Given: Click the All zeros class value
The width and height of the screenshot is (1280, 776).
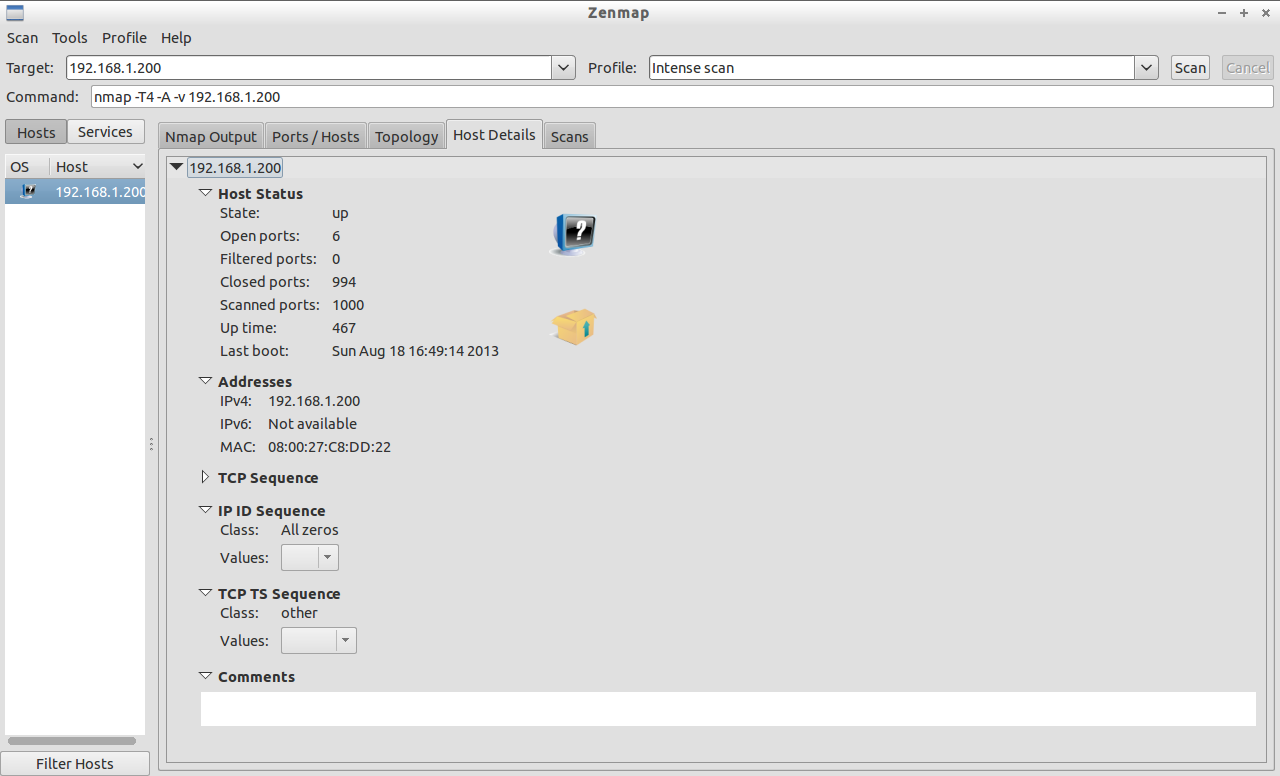Looking at the screenshot, I should click(x=310, y=530).
